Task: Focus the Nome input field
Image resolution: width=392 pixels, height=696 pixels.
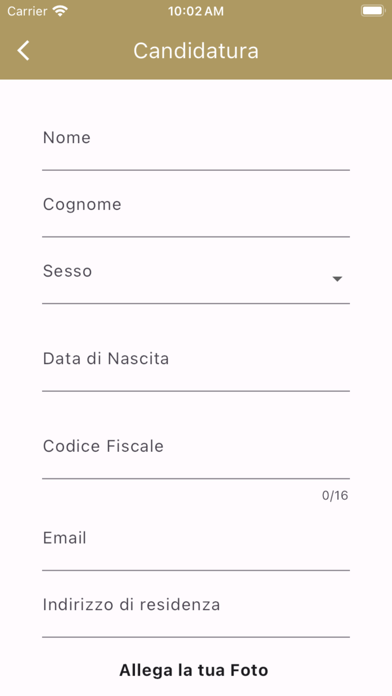Action: point(196,146)
